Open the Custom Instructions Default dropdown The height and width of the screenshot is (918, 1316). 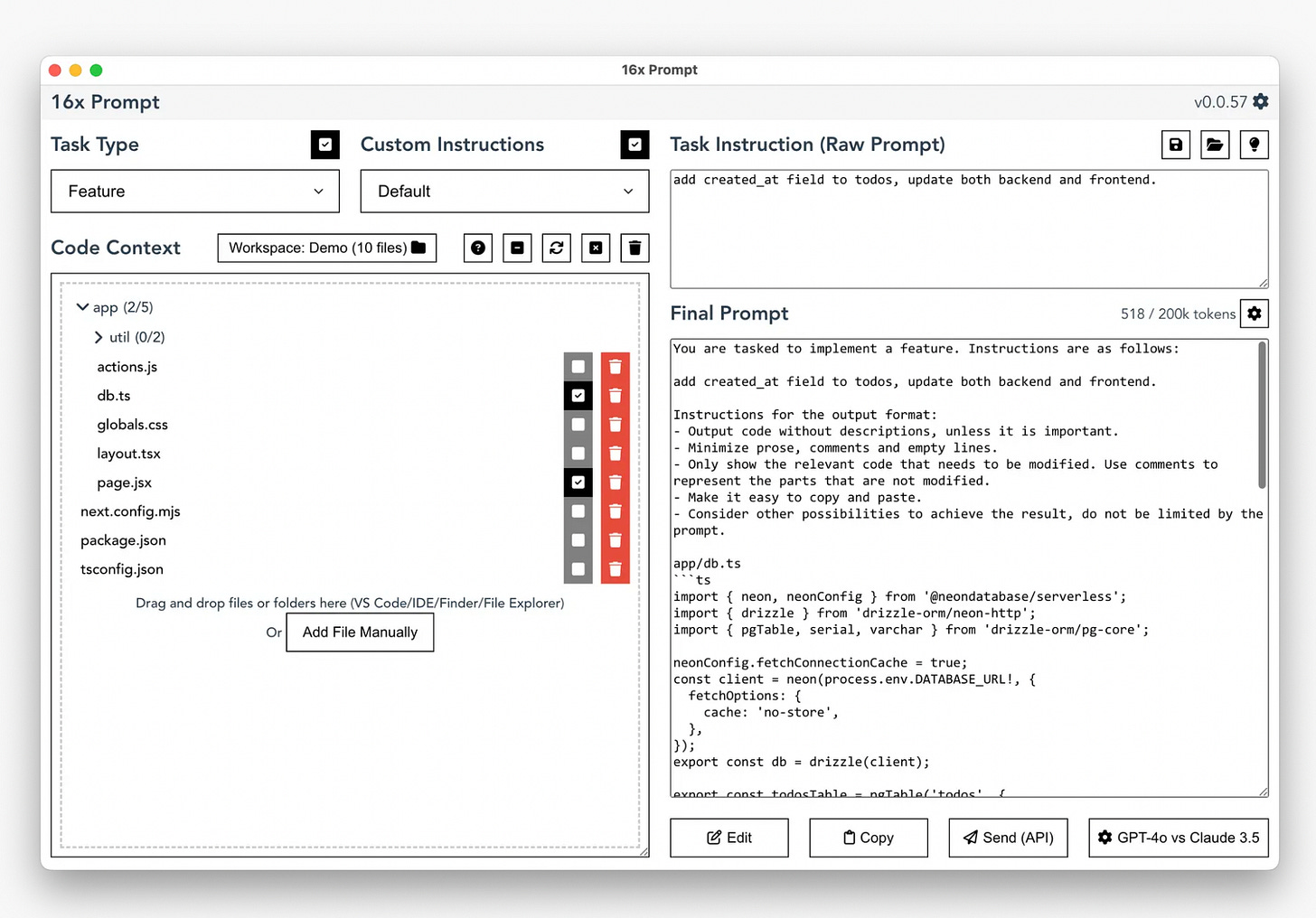(x=504, y=192)
